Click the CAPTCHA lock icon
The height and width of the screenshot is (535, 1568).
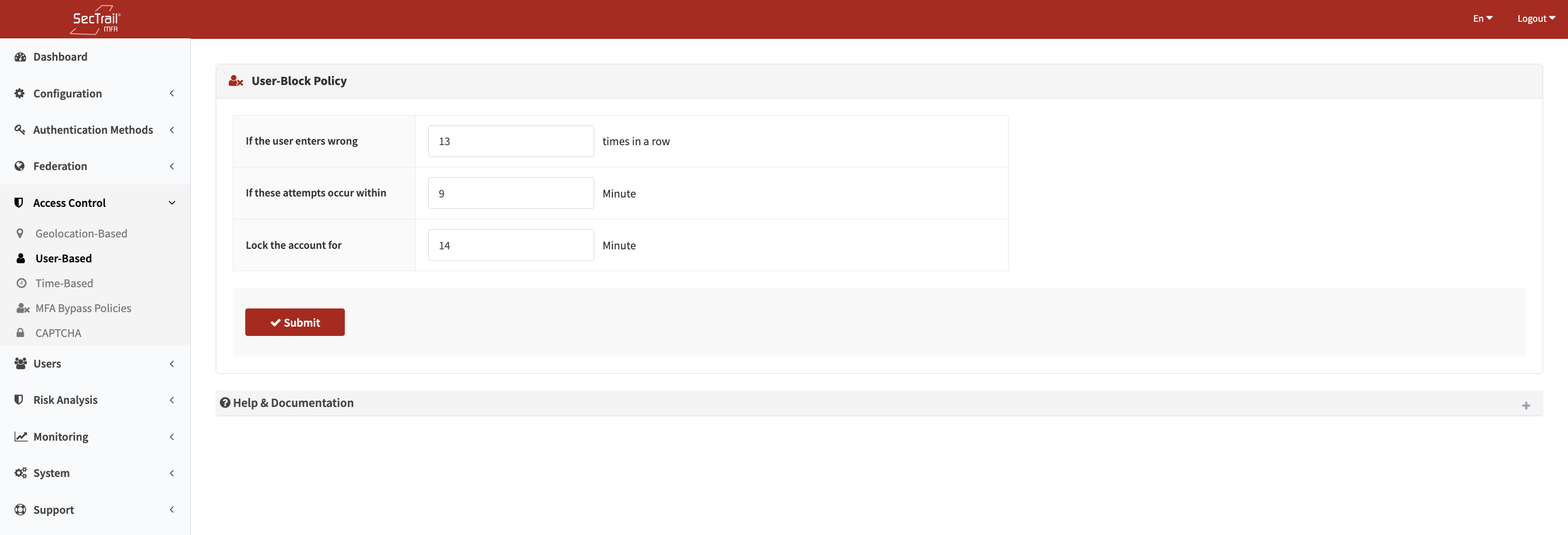tap(21, 333)
